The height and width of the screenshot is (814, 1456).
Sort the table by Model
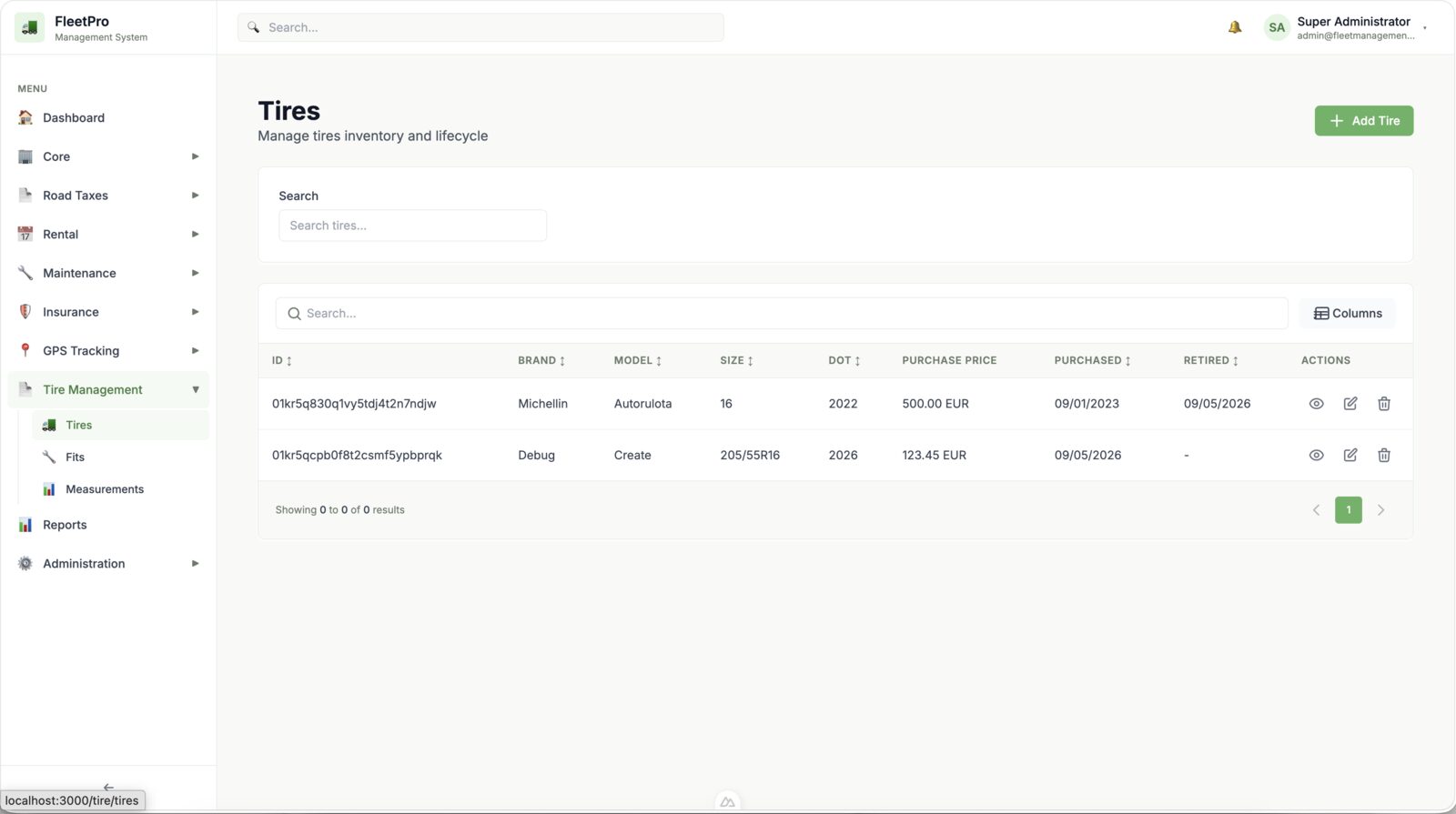[638, 361]
